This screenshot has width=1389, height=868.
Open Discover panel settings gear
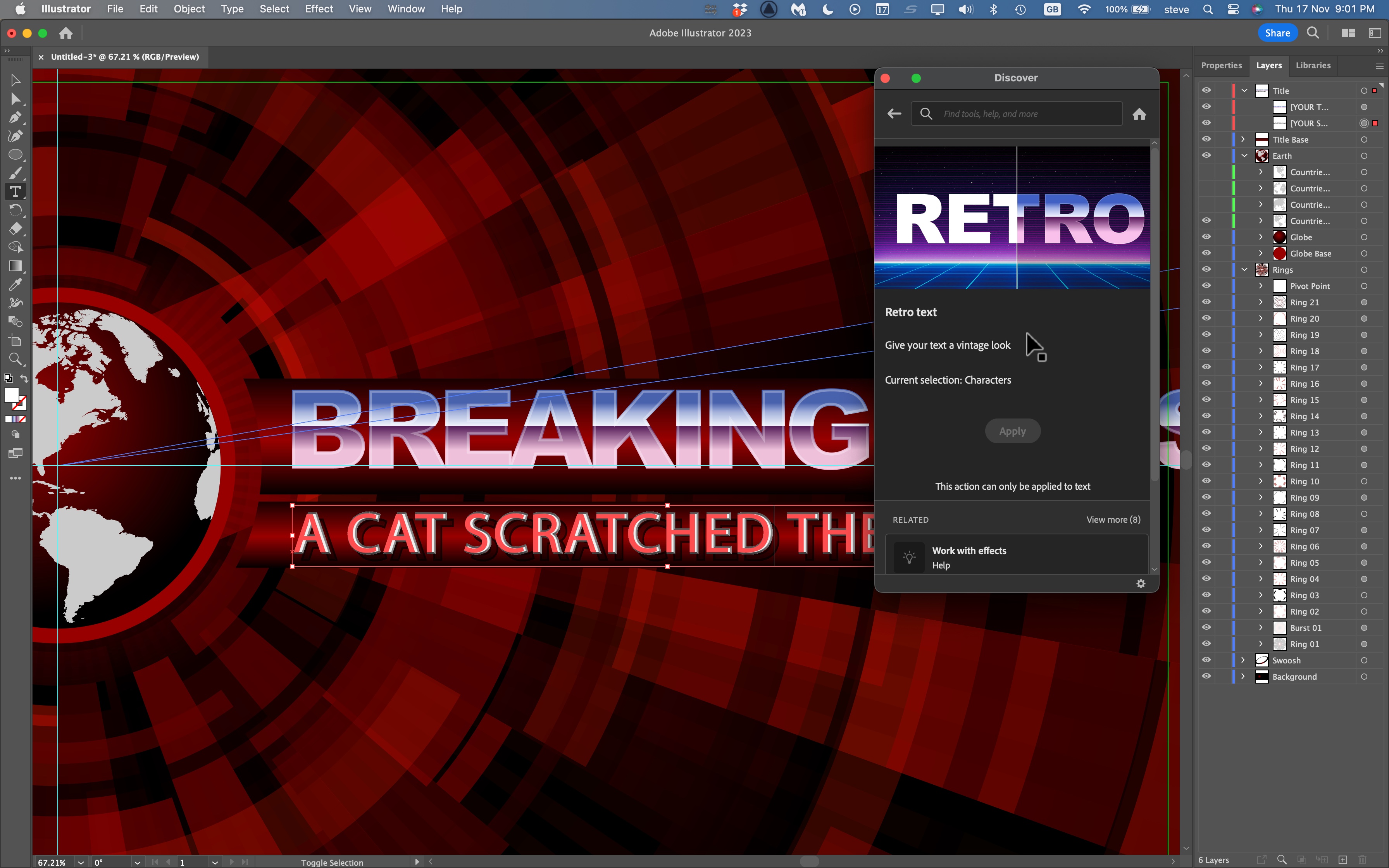1141,583
